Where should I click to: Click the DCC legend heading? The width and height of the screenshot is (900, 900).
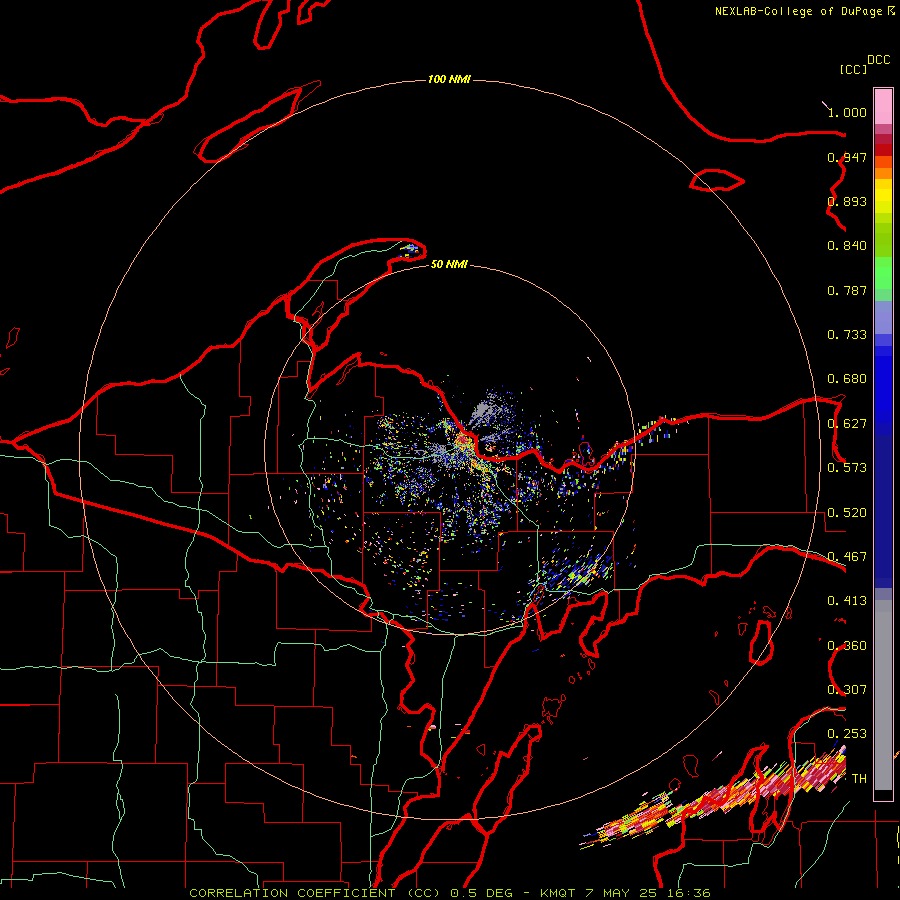(878, 60)
